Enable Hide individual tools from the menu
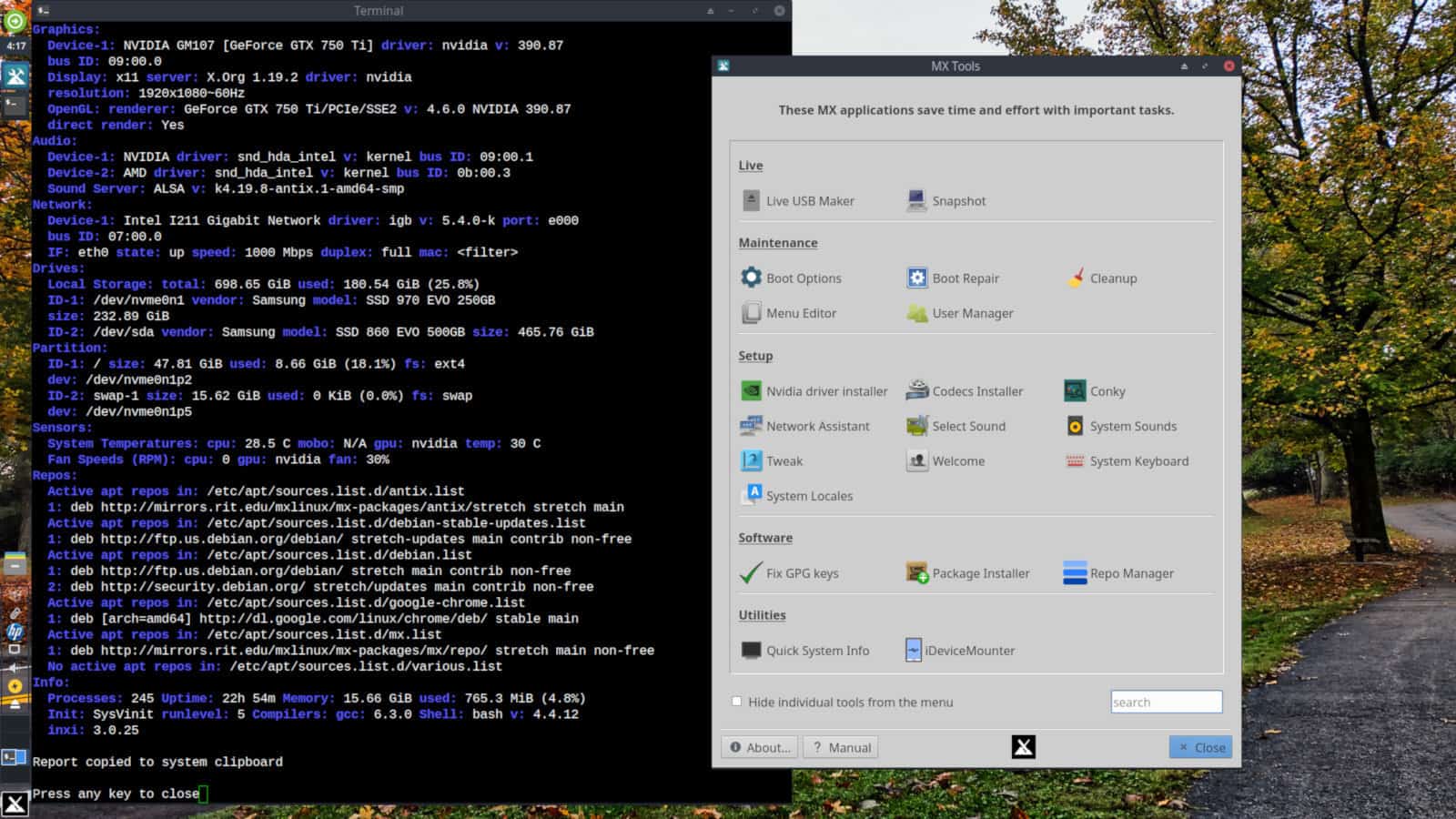Screen dimensions: 1456x819 click(737, 702)
